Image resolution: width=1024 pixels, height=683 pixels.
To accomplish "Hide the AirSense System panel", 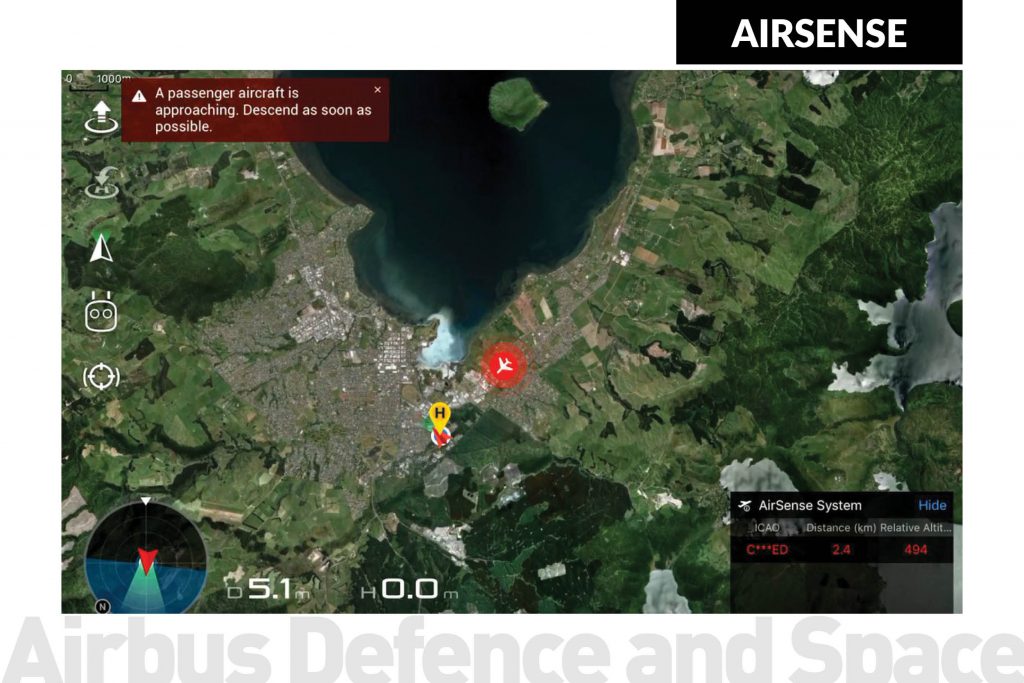I will pyautogui.click(x=932, y=505).
